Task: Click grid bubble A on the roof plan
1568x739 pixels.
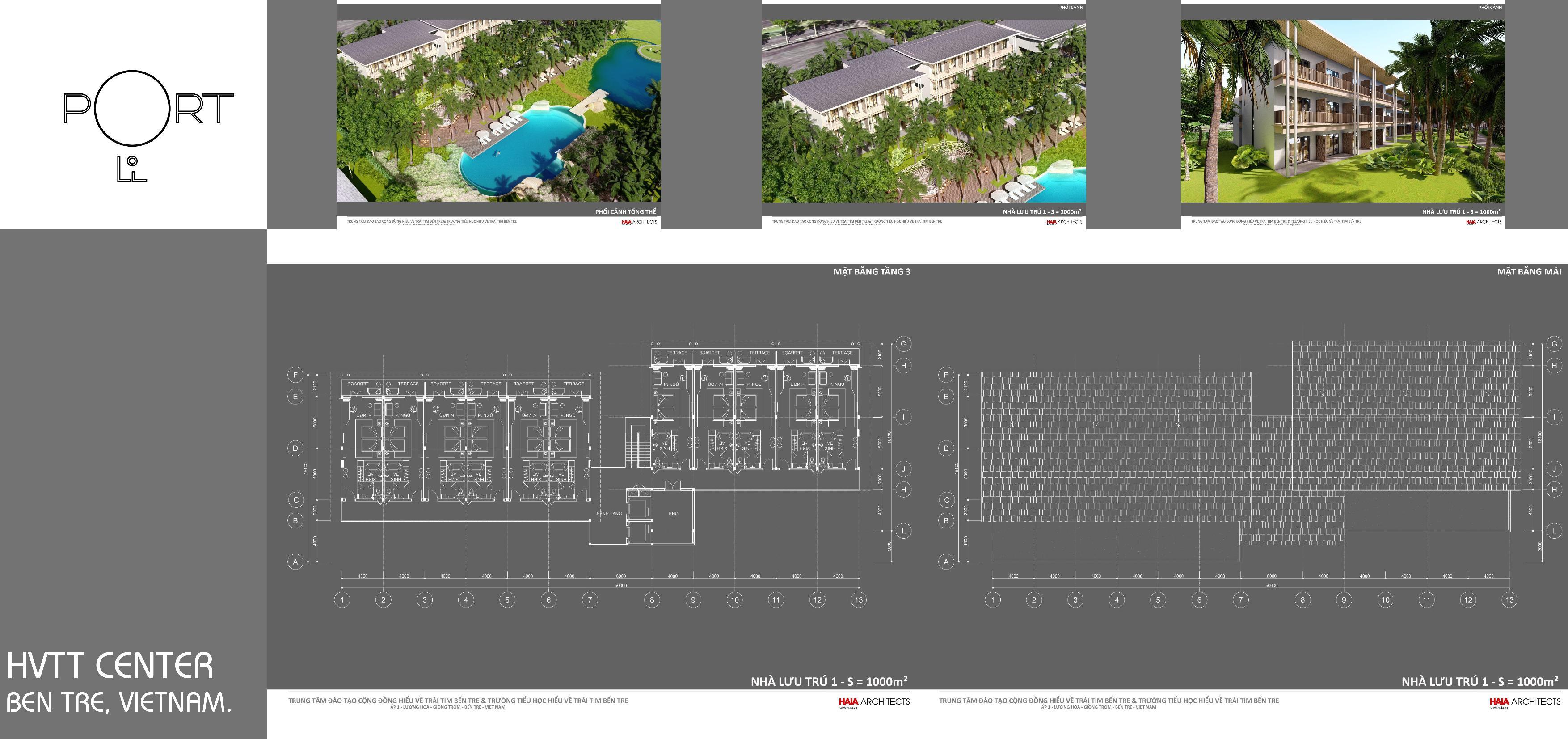Action: [946, 561]
